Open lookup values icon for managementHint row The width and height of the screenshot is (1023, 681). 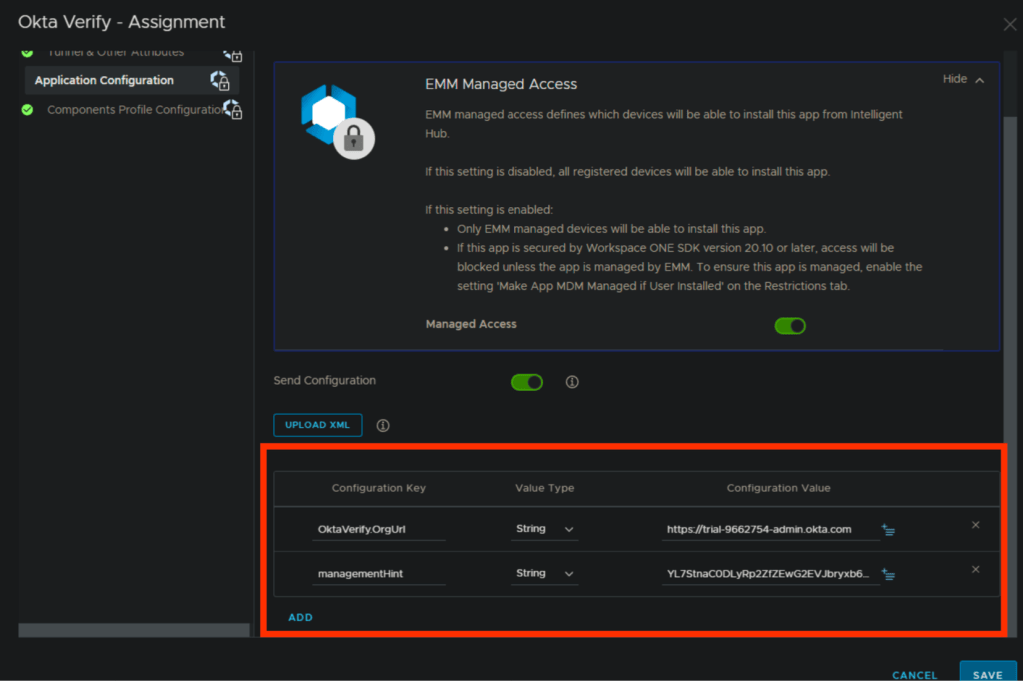(x=888, y=574)
